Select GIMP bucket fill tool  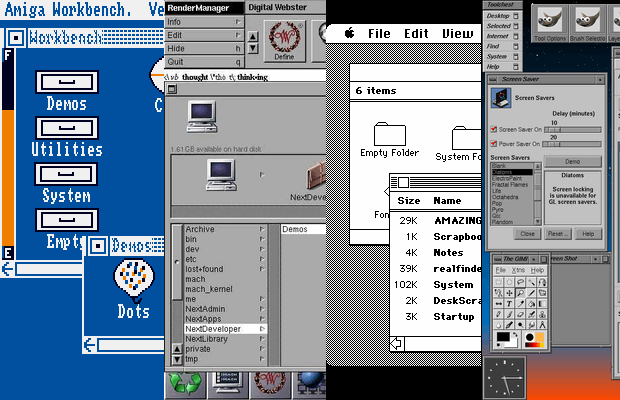(x=531, y=304)
